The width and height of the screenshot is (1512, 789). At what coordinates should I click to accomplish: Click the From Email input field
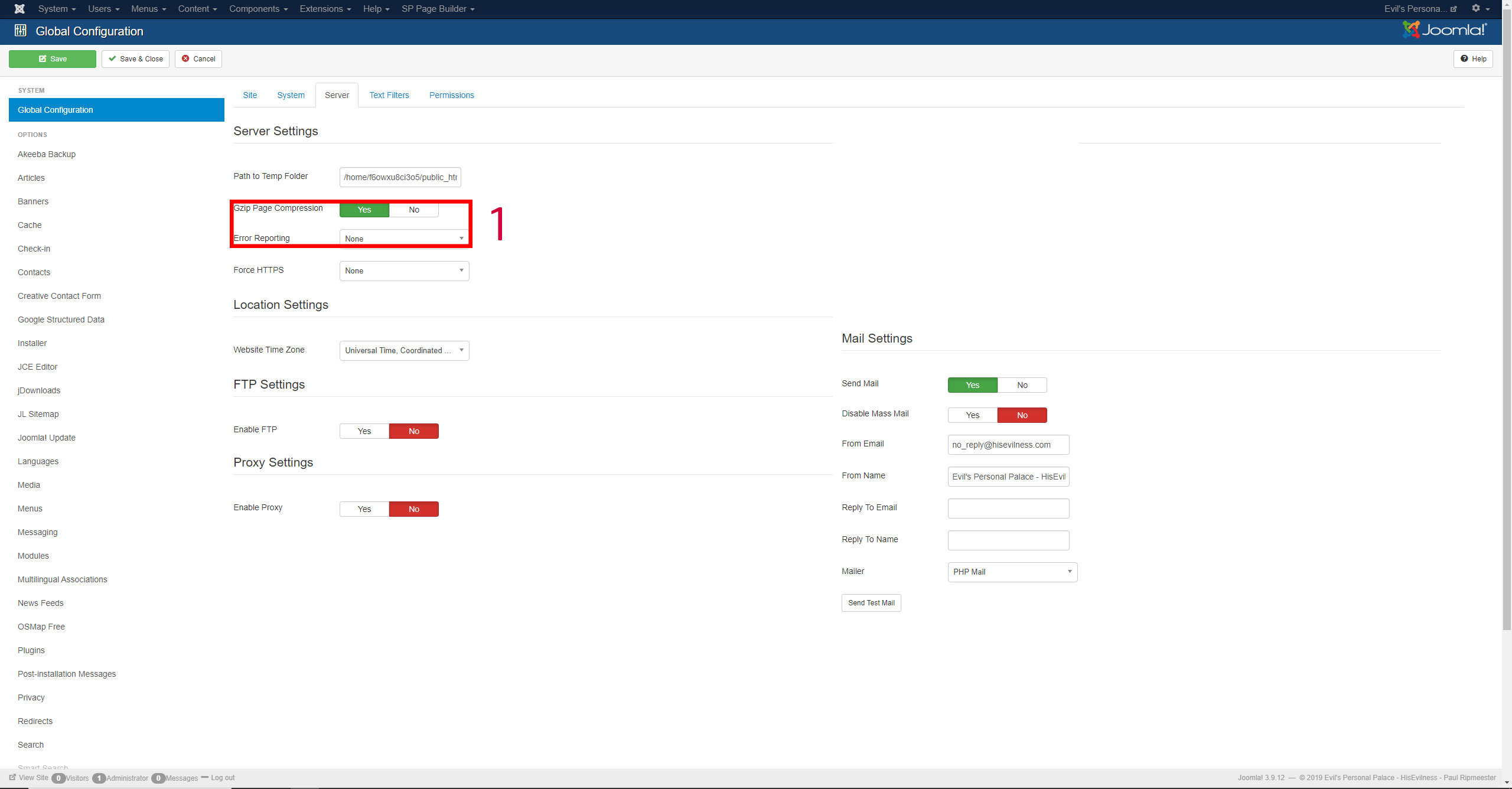tap(1009, 445)
